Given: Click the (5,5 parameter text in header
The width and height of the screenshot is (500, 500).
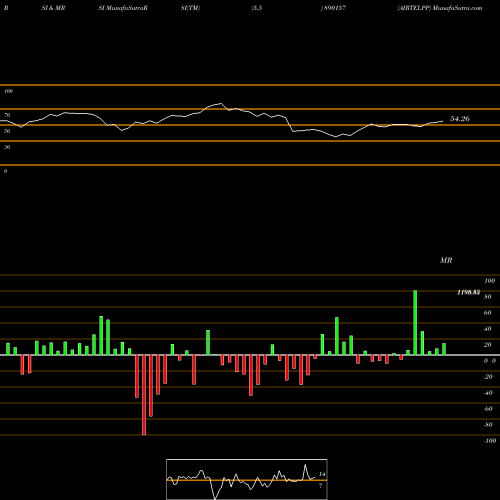Looking at the screenshot, I should 257,8.
